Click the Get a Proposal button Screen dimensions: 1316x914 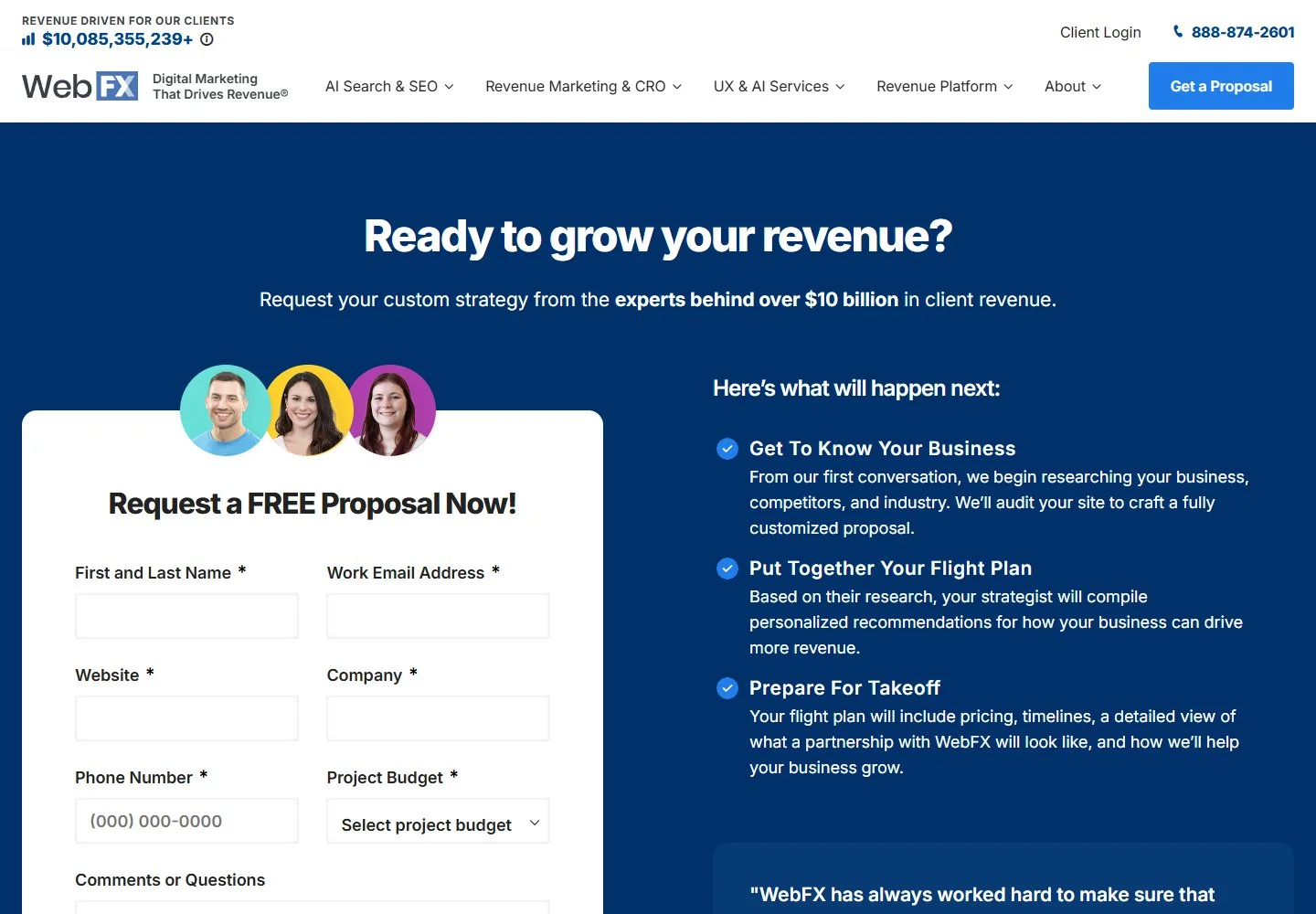pyautogui.click(x=1221, y=86)
